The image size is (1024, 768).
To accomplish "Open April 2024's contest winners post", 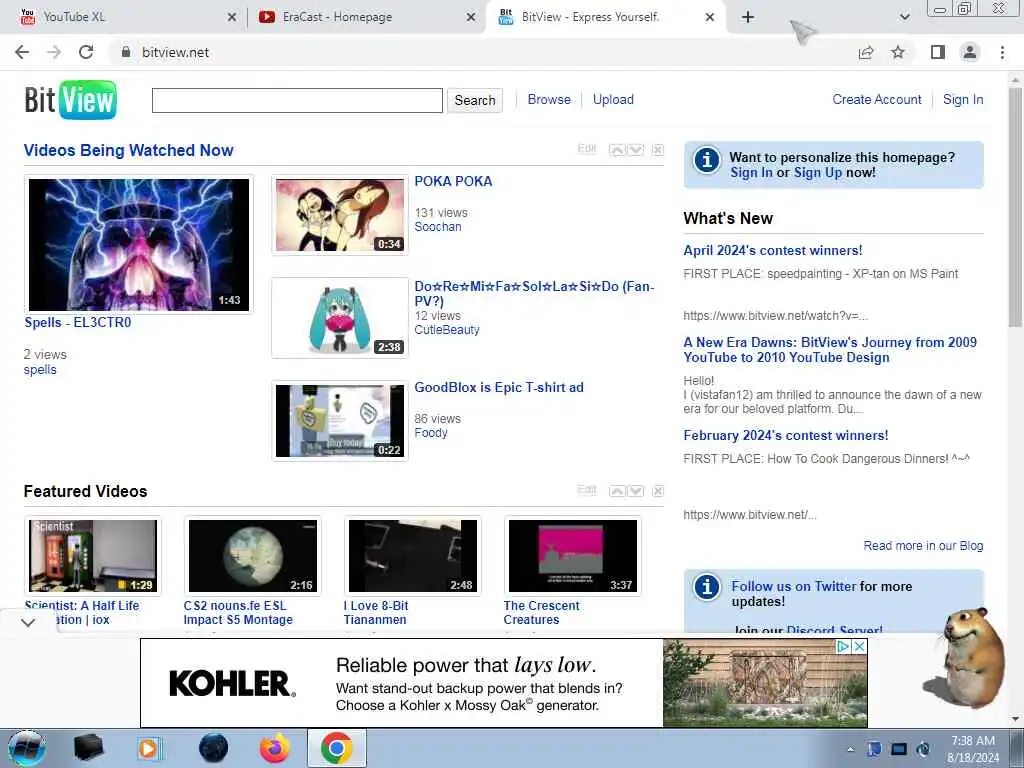I will pos(773,250).
